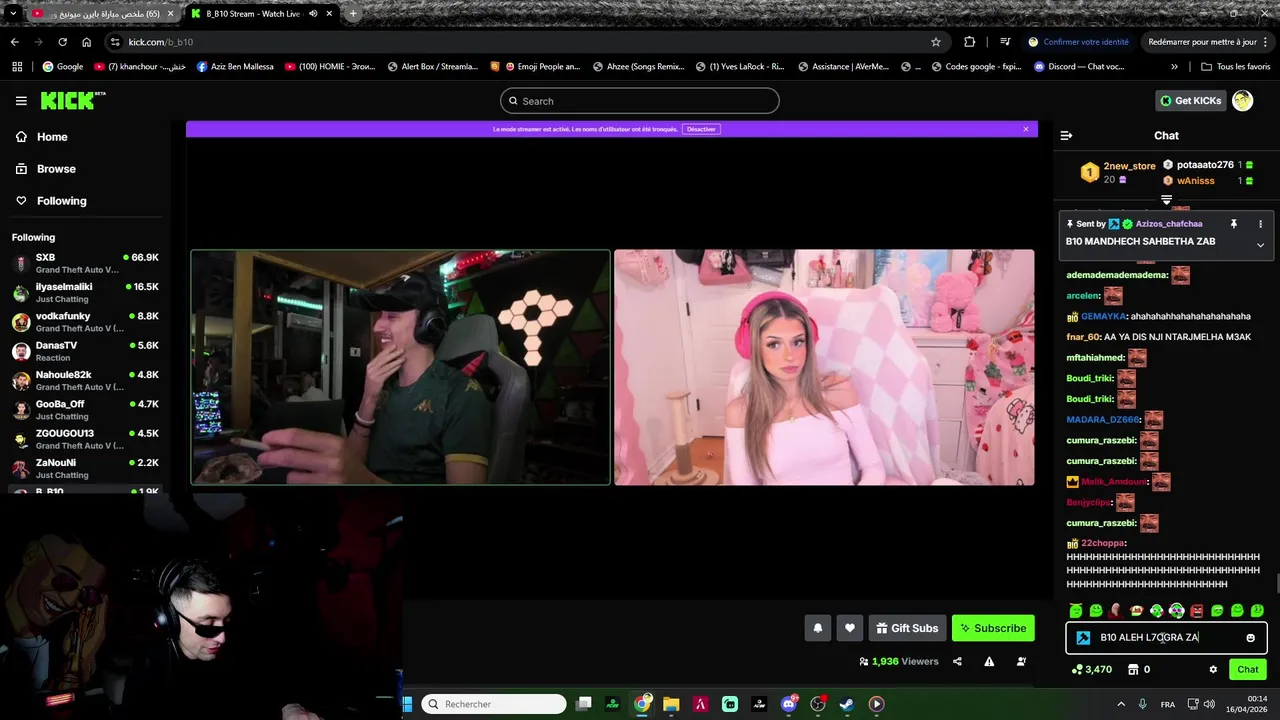1280x720 pixels.
Task: Click the chat message input field
Action: point(1166,638)
